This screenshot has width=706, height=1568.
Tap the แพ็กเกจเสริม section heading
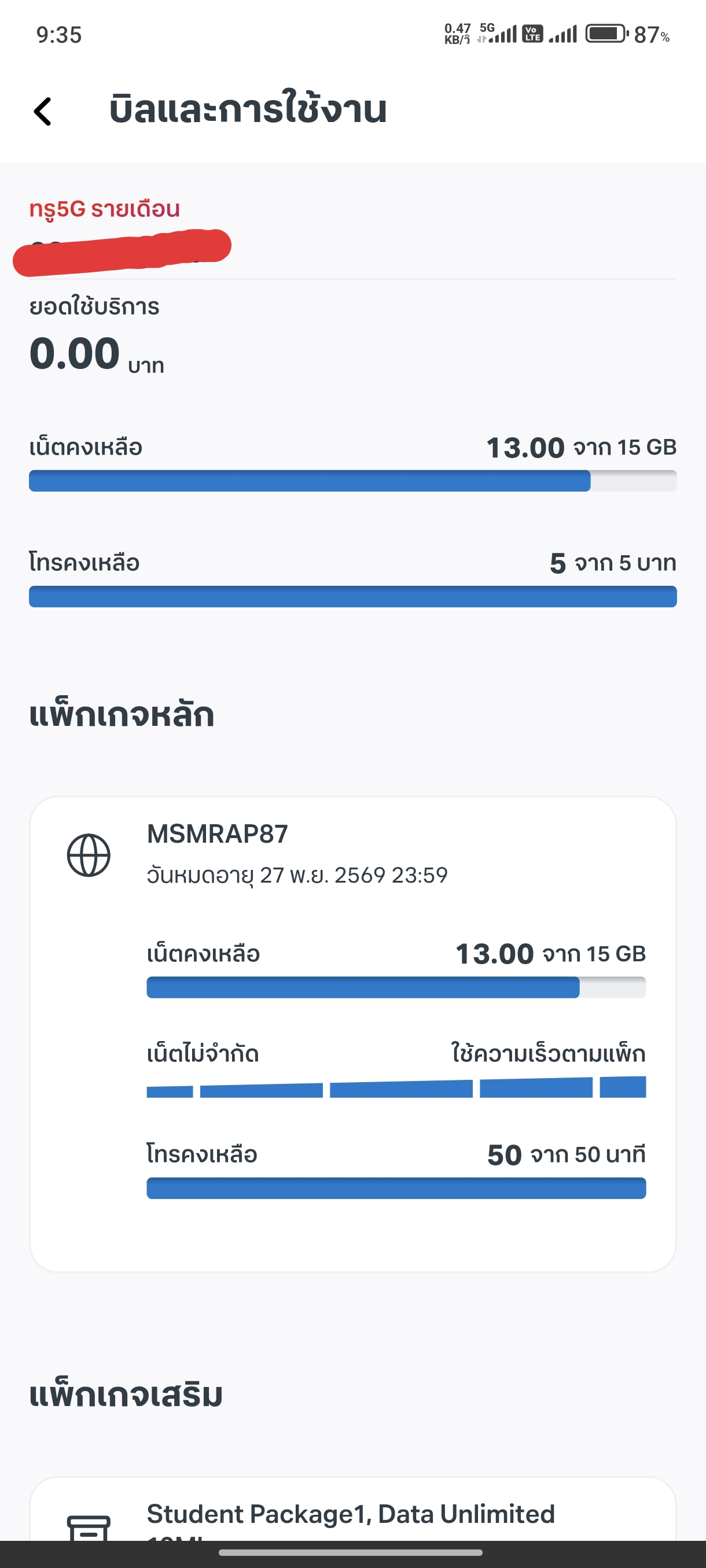click(126, 1394)
